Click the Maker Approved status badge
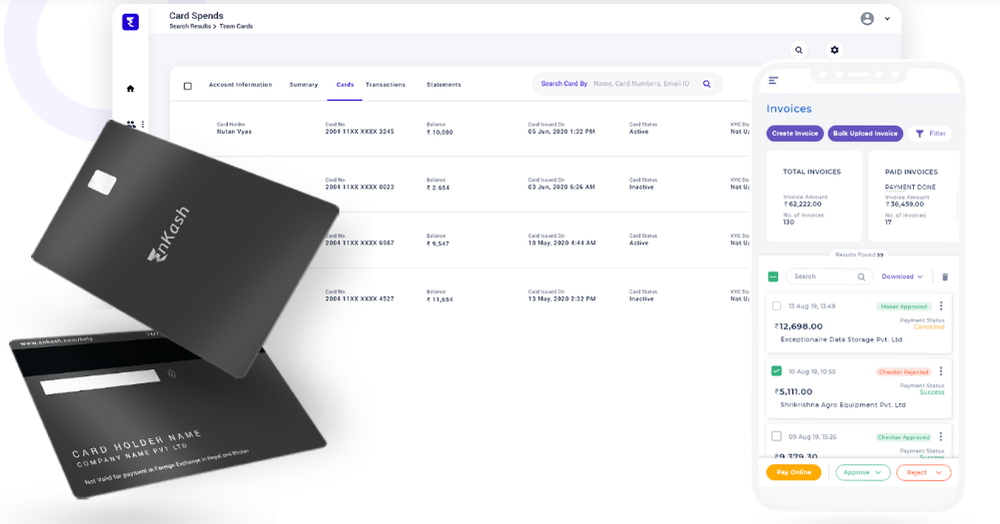 (903, 307)
